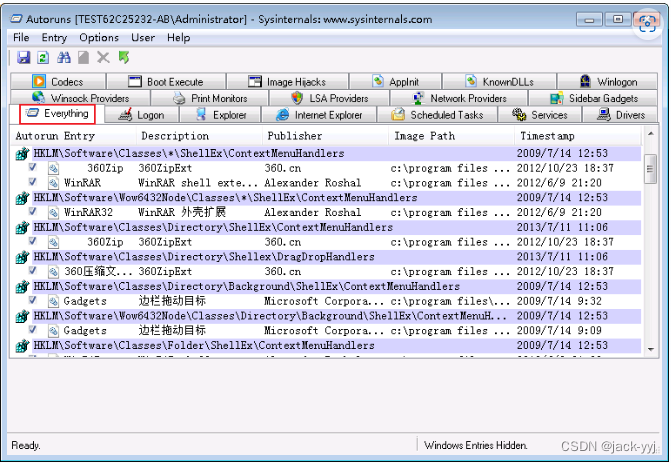
Task: Open the Help menu
Action: click(178, 38)
